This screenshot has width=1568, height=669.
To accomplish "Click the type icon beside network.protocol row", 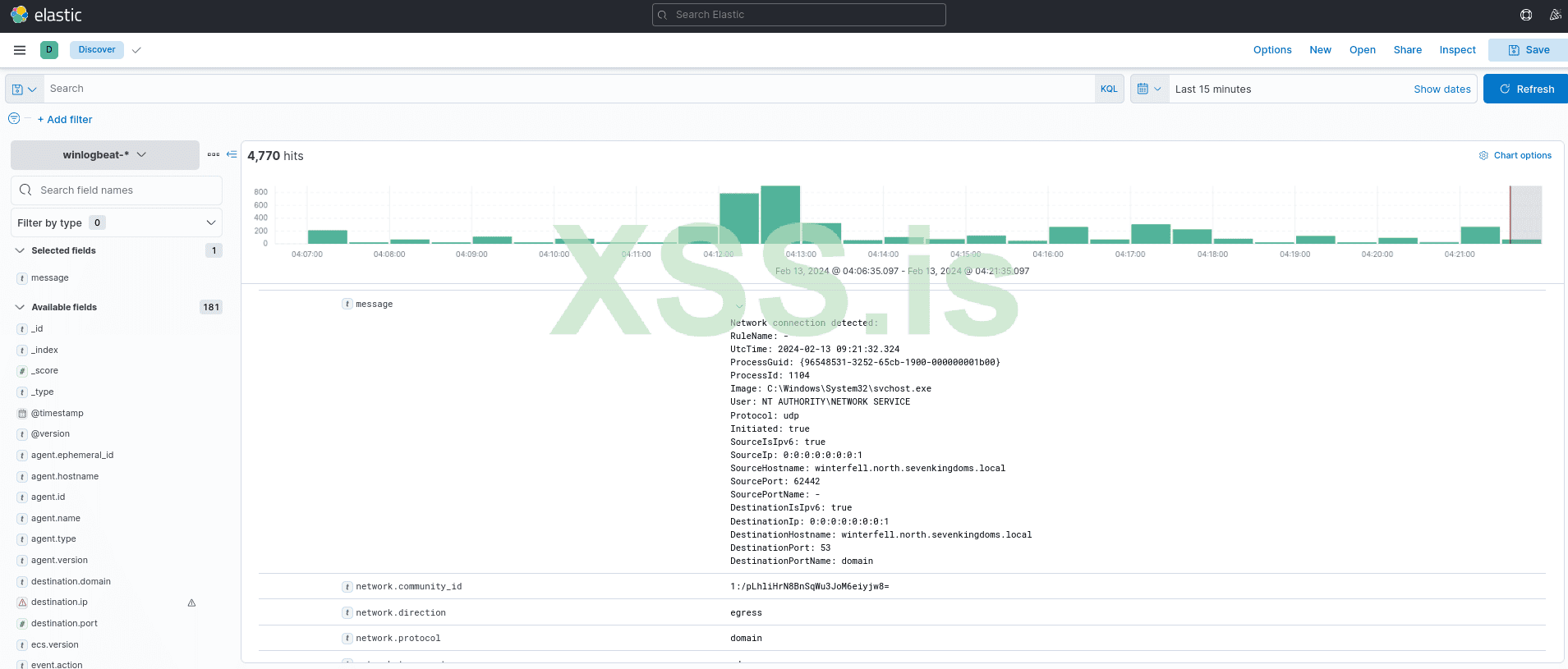I will pos(347,639).
